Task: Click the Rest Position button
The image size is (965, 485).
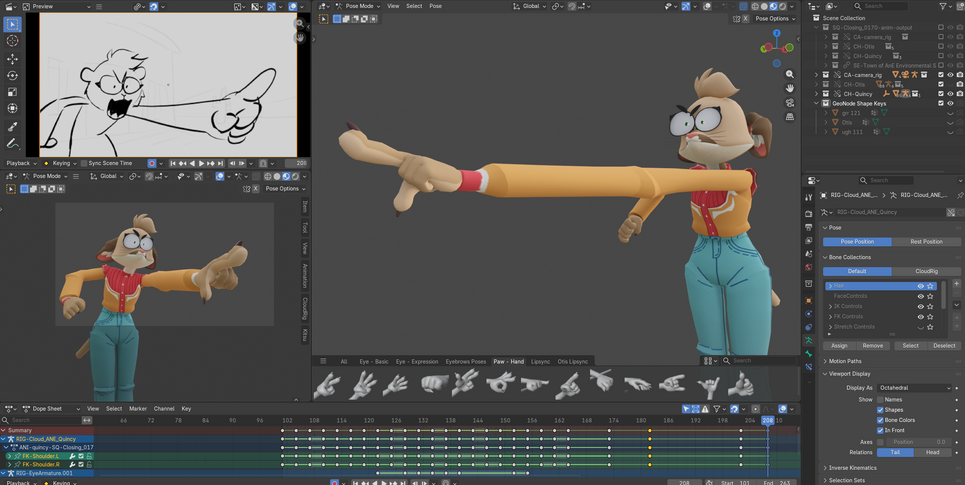Action: click(926, 242)
